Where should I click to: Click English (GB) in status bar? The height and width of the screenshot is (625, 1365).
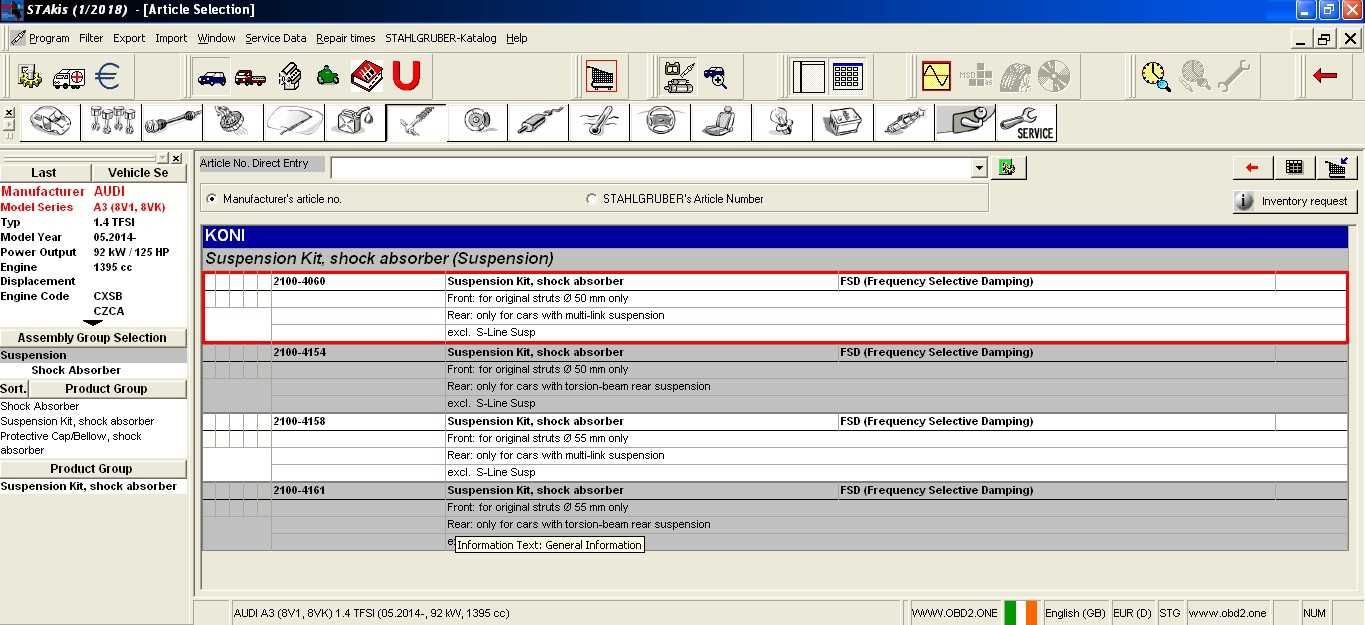tap(1075, 613)
